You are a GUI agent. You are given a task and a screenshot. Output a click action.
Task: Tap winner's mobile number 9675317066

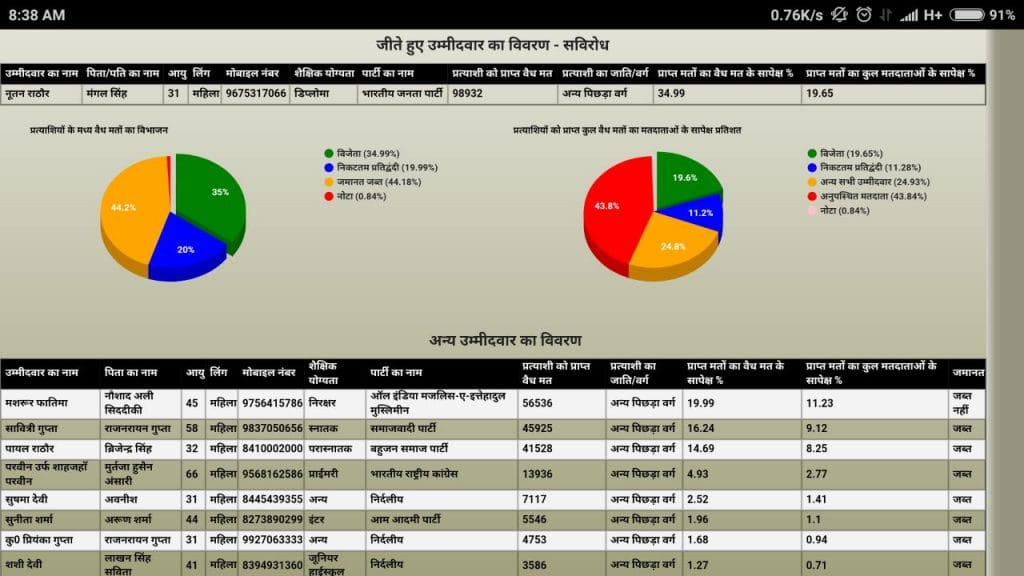click(255, 94)
